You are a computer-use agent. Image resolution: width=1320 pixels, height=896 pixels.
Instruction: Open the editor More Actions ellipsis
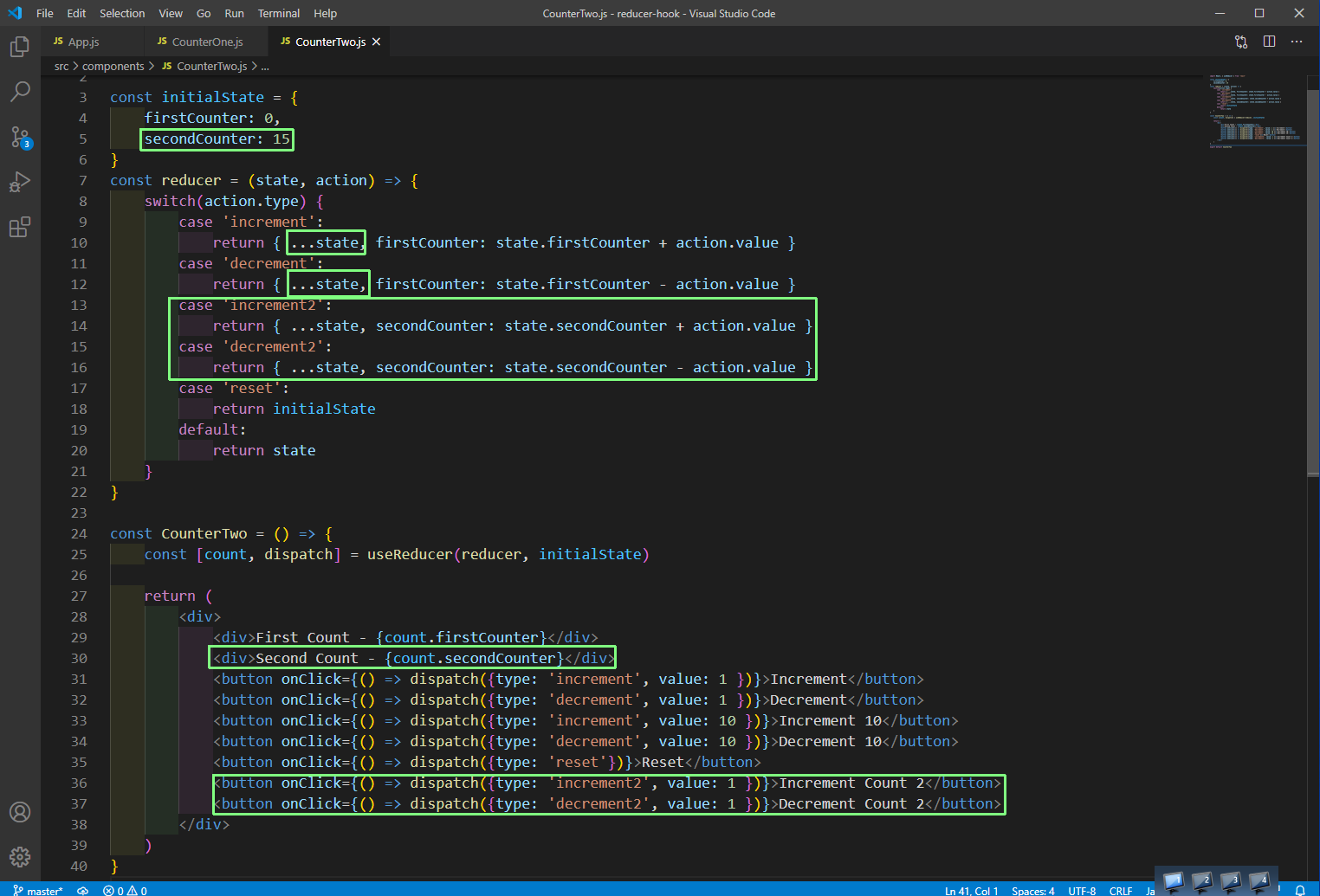(x=1297, y=42)
